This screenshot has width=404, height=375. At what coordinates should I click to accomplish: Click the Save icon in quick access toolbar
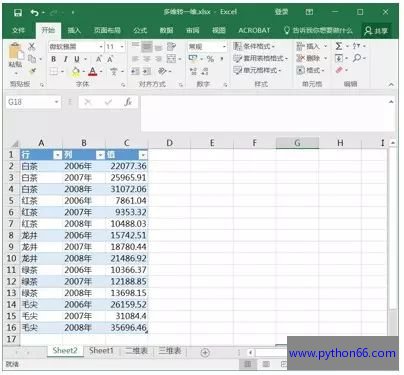click(18, 13)
